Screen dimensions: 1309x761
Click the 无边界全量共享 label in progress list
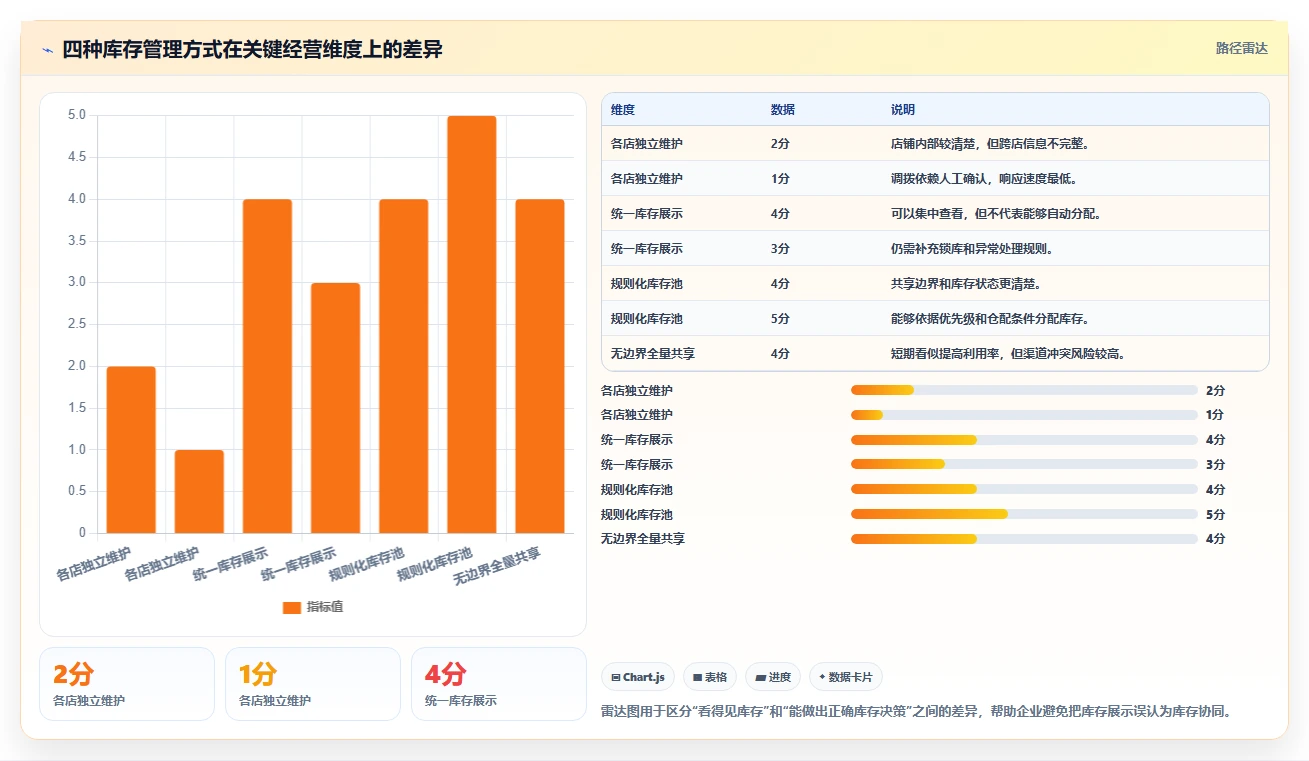(x=643, y=539)
